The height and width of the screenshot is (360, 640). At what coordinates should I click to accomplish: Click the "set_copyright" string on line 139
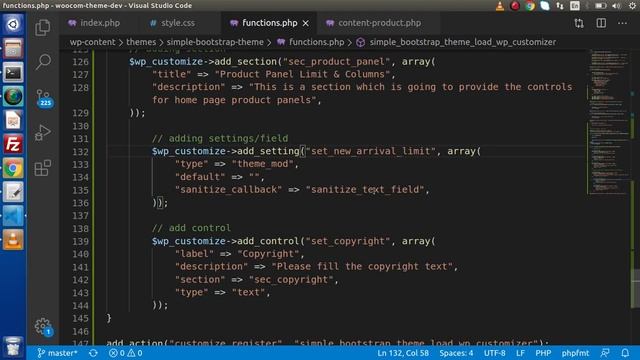tap(348, 241)
